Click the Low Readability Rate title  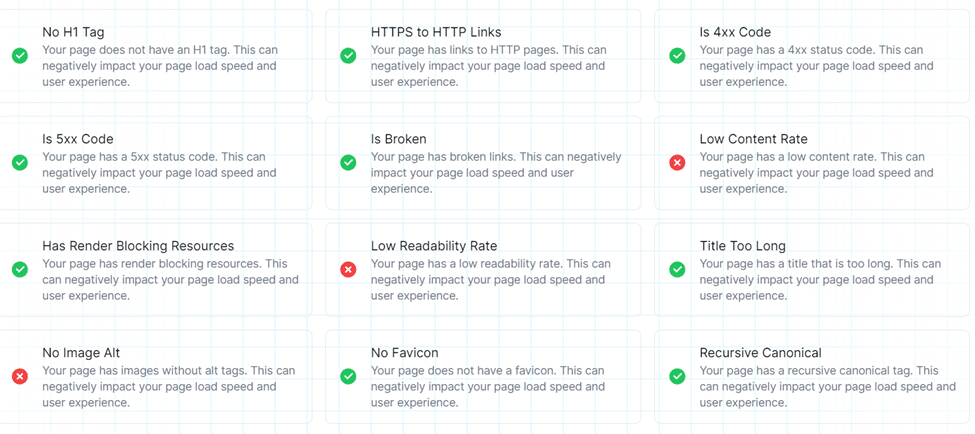point(434,246)
